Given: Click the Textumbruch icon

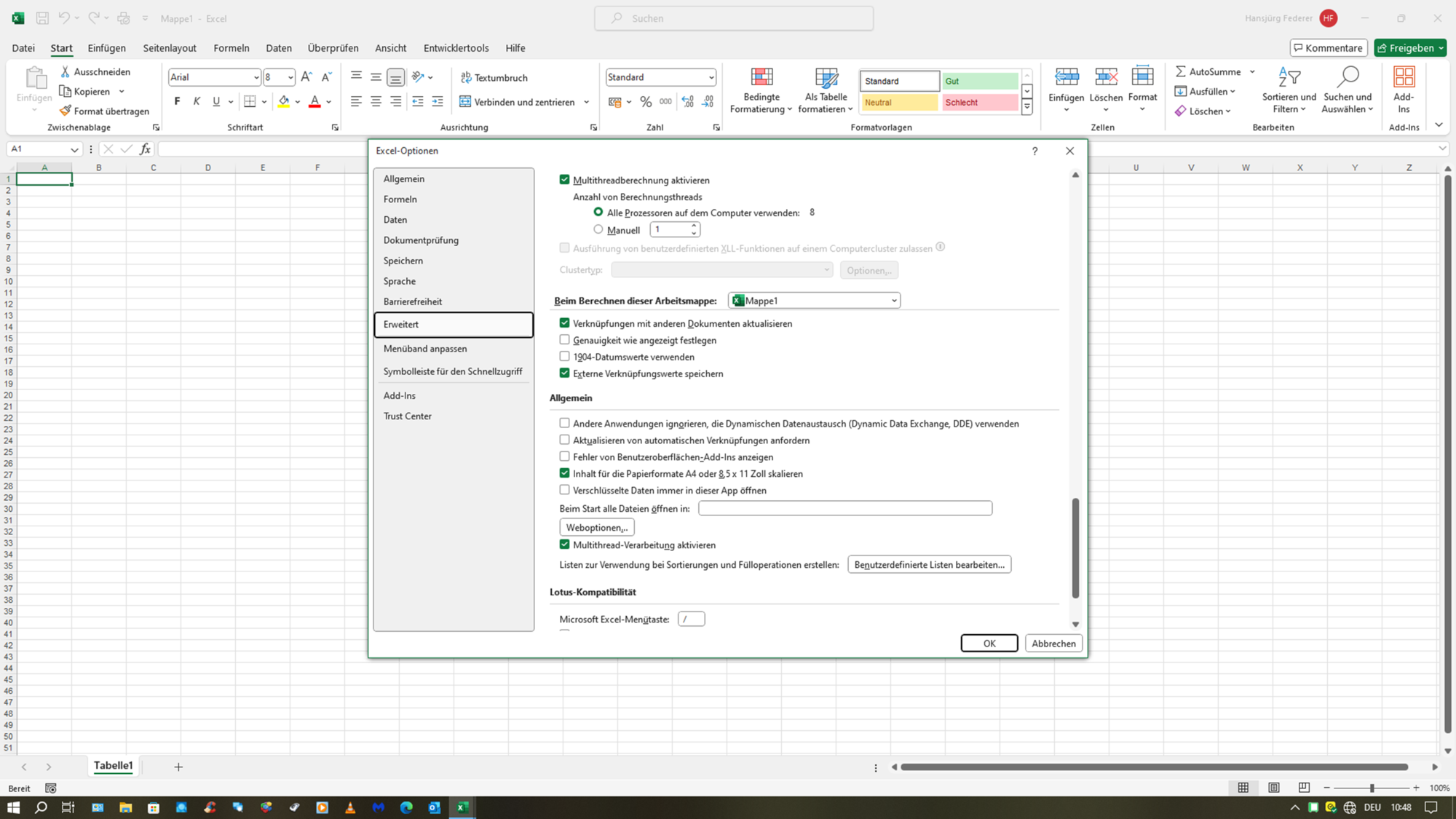Looking at the screenshot, I should [x=467, y=77].
